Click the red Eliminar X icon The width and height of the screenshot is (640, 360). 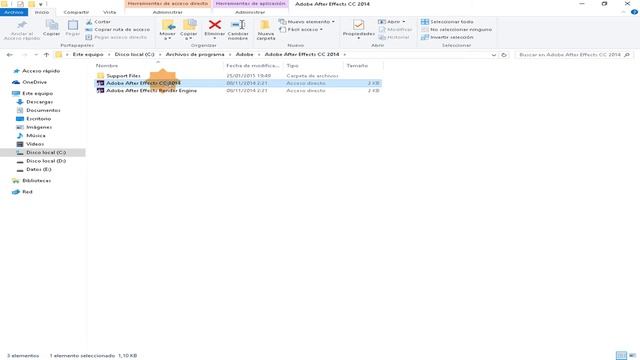[215, 24]
